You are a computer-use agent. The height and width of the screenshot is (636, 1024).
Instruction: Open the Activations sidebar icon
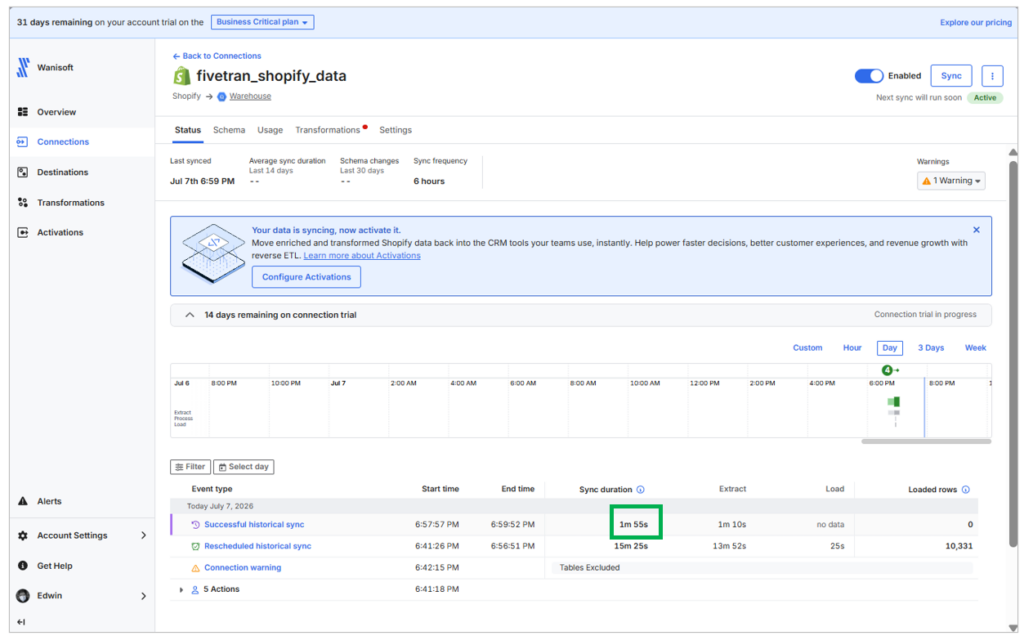click(23, 232)
